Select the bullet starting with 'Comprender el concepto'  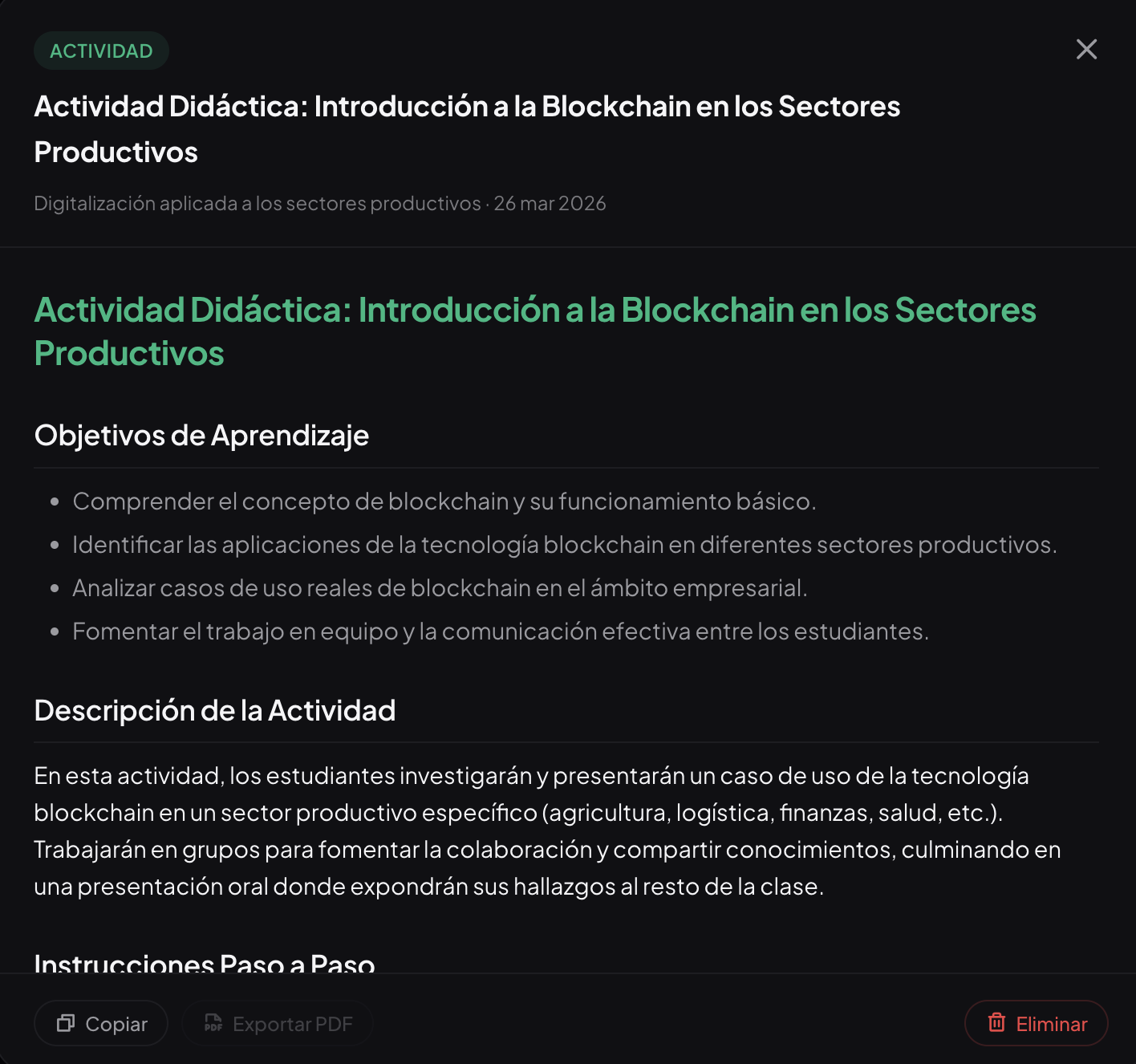444,502
